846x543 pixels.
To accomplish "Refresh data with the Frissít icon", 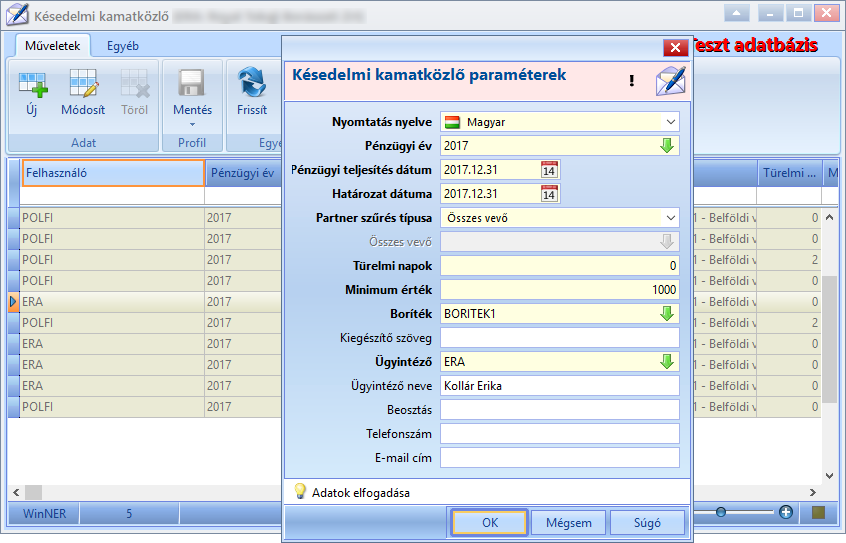I will 252,84.
